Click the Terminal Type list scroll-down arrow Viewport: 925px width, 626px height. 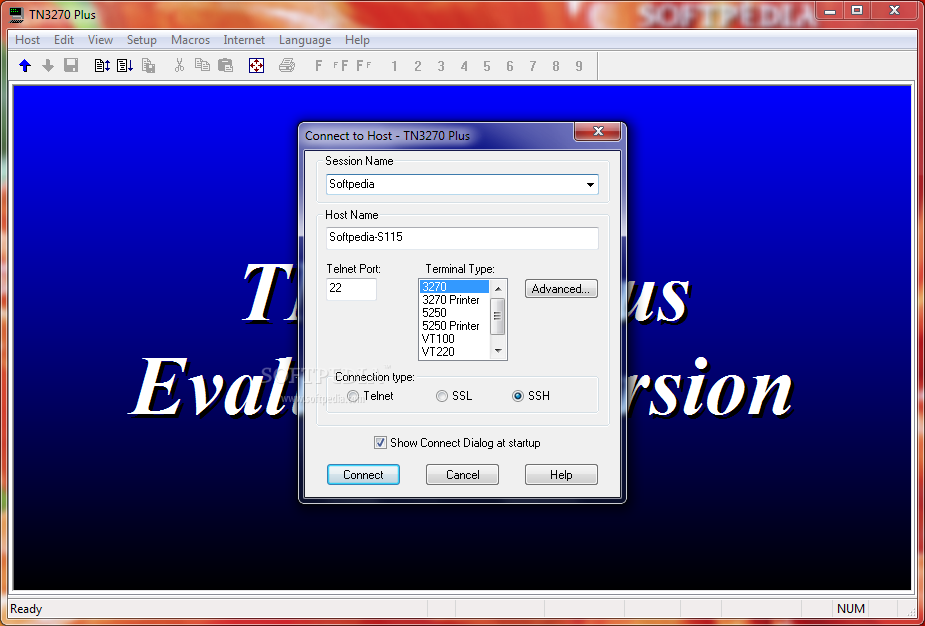[x=498, y=351]
